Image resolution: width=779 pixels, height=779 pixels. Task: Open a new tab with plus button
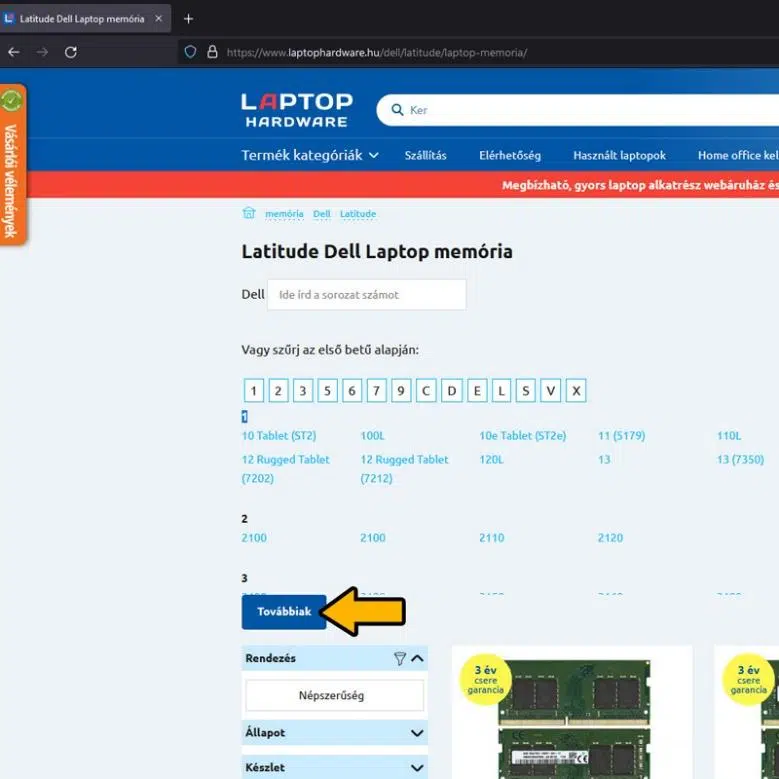pos(188,19)
